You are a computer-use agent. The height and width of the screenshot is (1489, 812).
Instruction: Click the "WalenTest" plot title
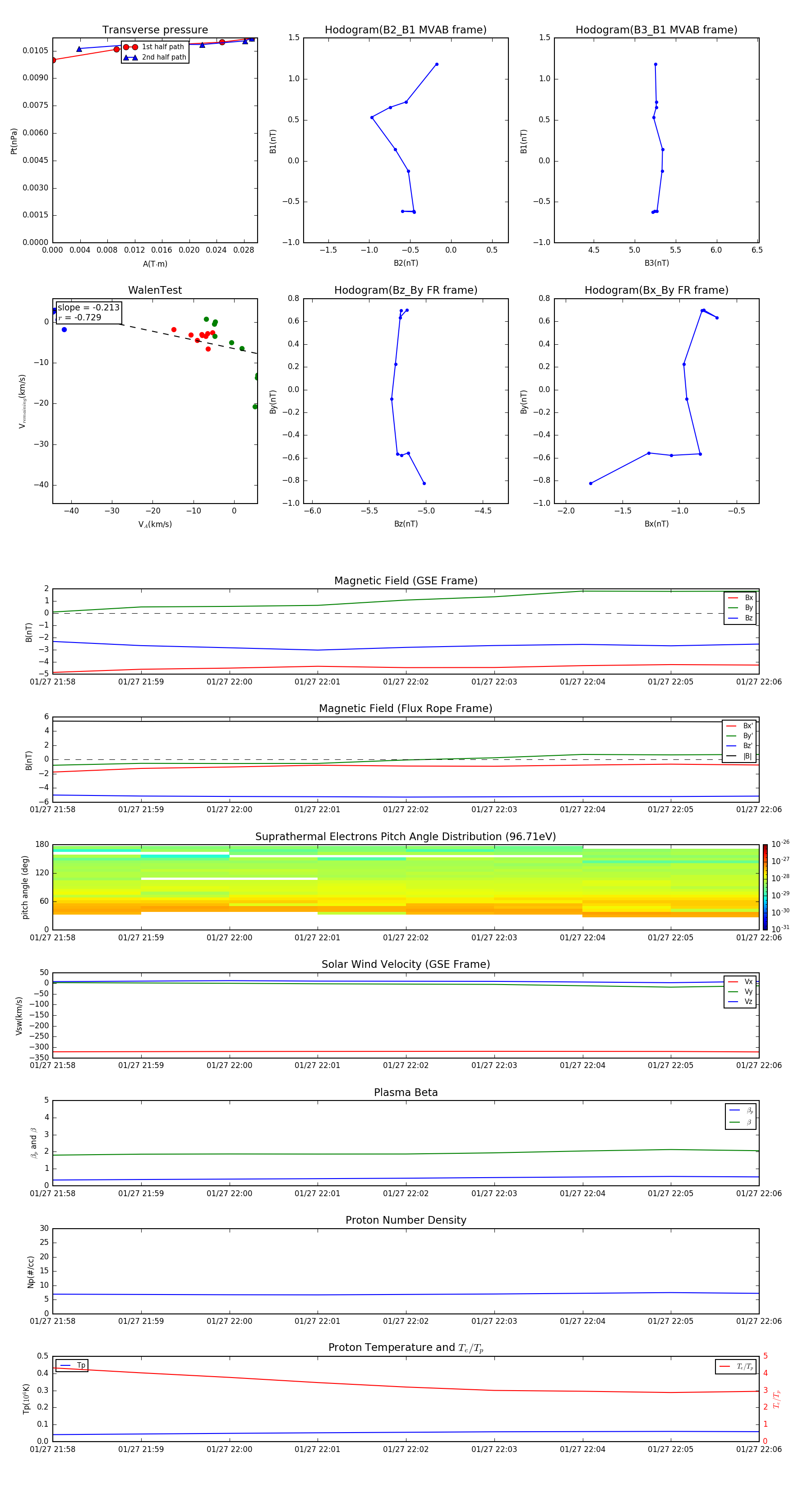(155, 290)
